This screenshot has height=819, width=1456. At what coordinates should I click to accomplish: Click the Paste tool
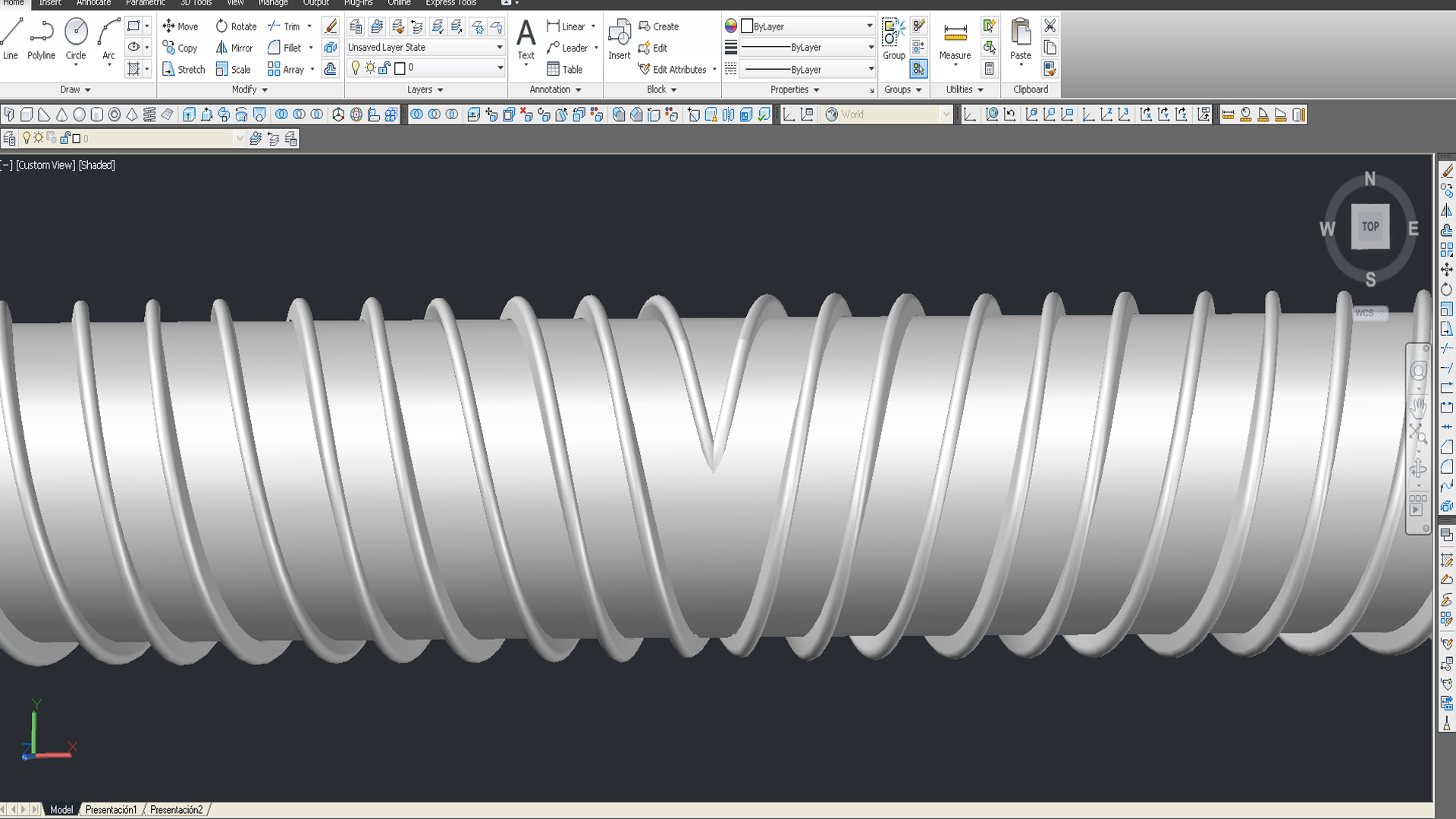click(1021, 39)
